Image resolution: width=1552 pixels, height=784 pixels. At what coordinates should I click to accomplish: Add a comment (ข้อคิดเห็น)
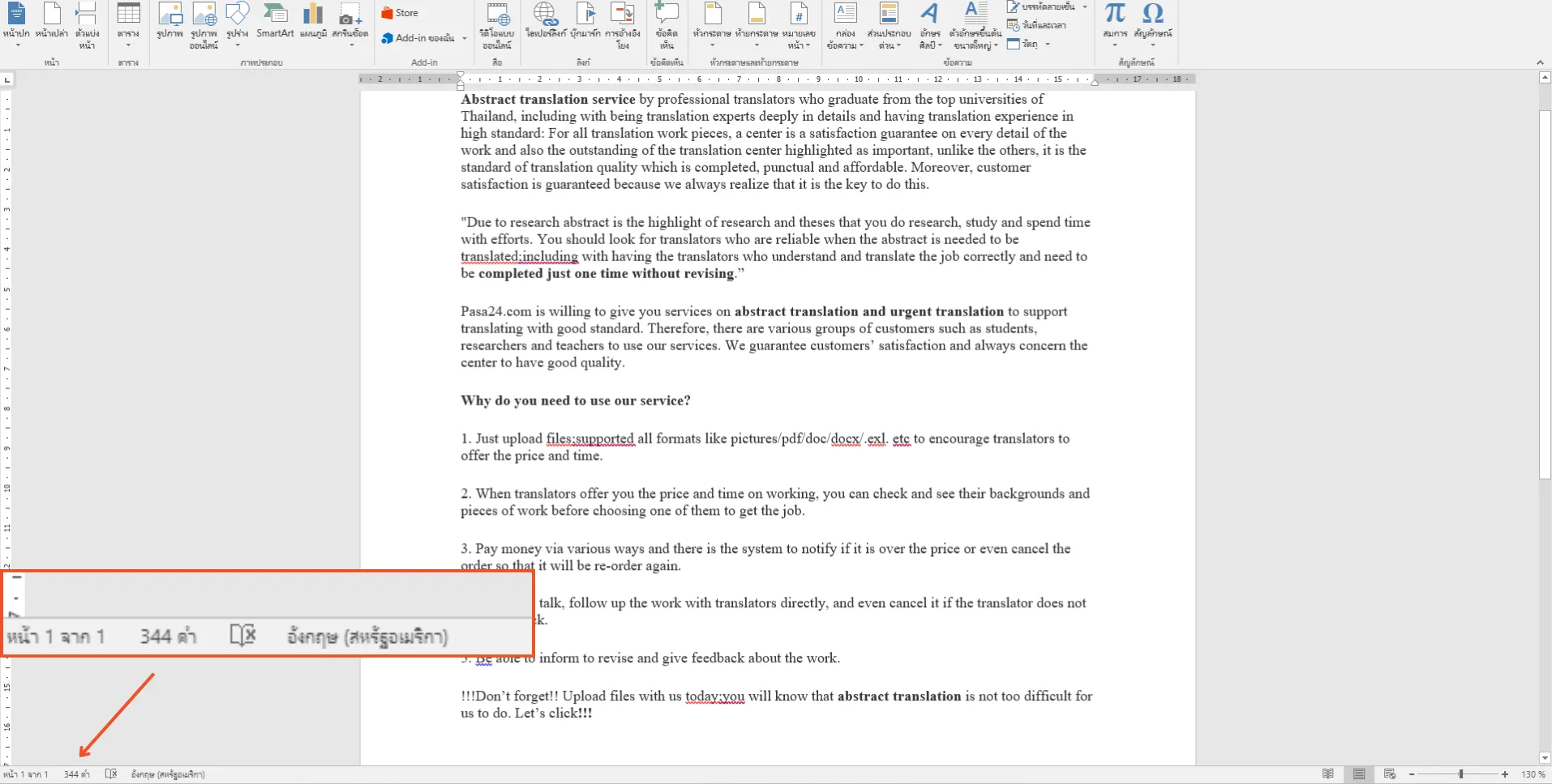667,24
